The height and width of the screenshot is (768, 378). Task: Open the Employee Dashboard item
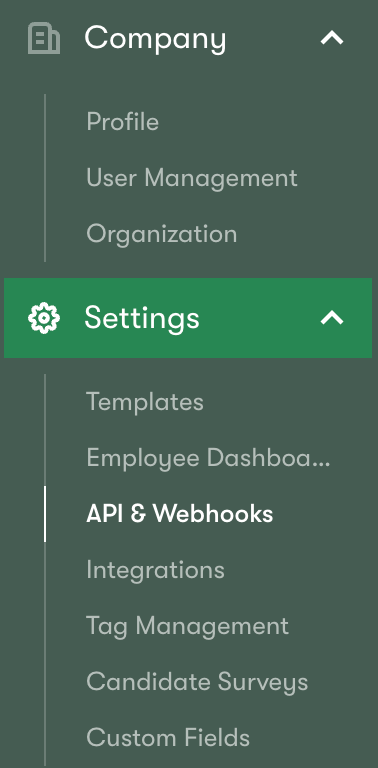point(208,458)
